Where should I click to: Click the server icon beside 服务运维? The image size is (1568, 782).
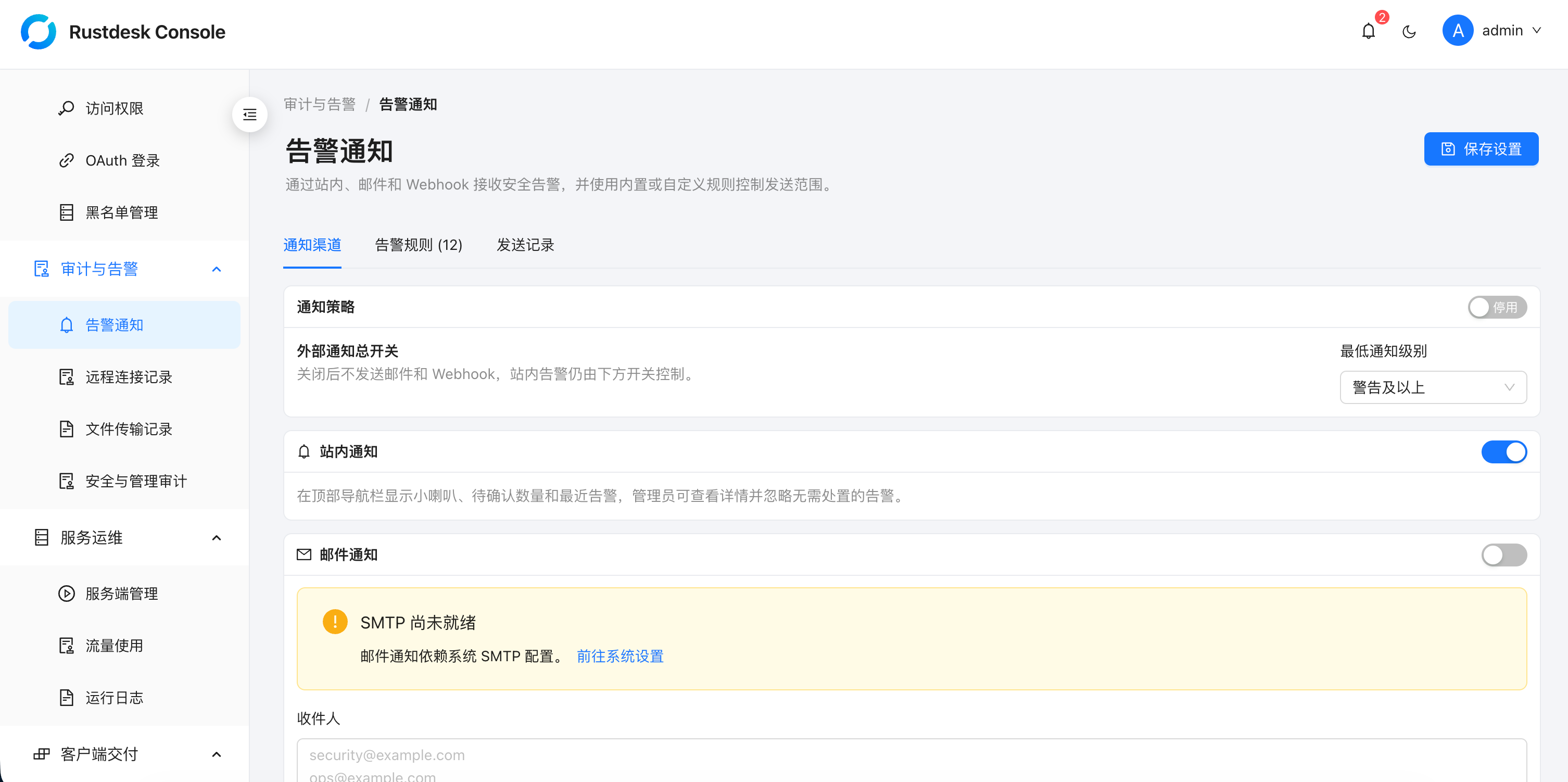pos(42,537)
